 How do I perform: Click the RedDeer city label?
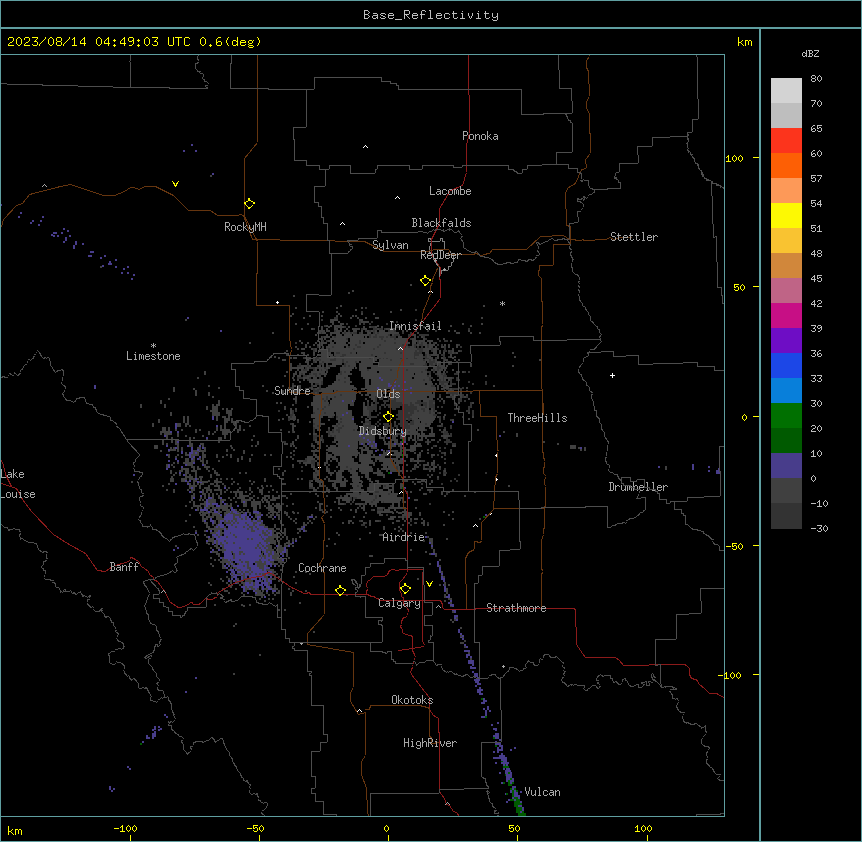click(440, 255)
